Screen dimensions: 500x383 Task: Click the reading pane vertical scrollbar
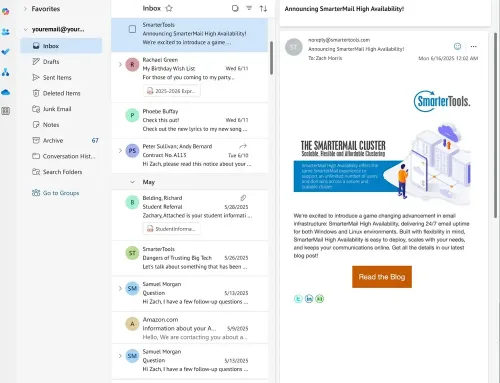[x=495, y=125]
